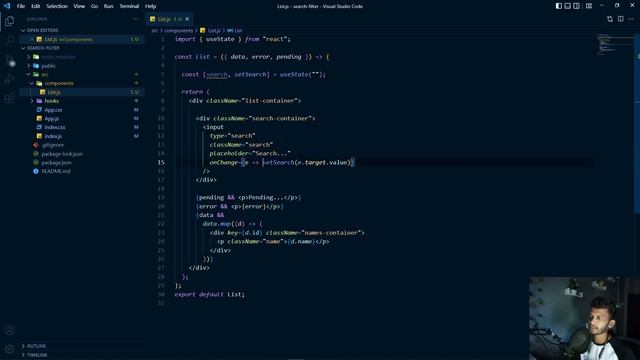Image resolution: width=640 pixels, height=360 pixels.
Task: Select List.js in components folder tree
Action: tap(54, 92)
